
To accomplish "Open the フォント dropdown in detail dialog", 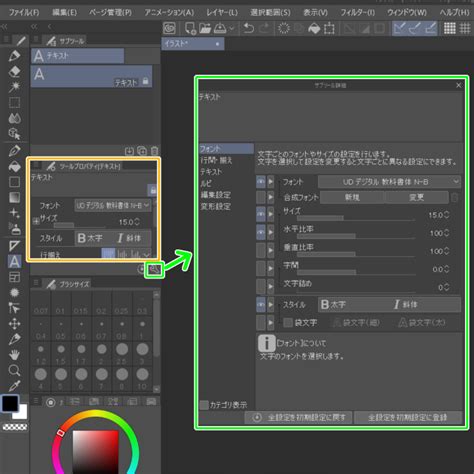I will (x=390, y=182).
